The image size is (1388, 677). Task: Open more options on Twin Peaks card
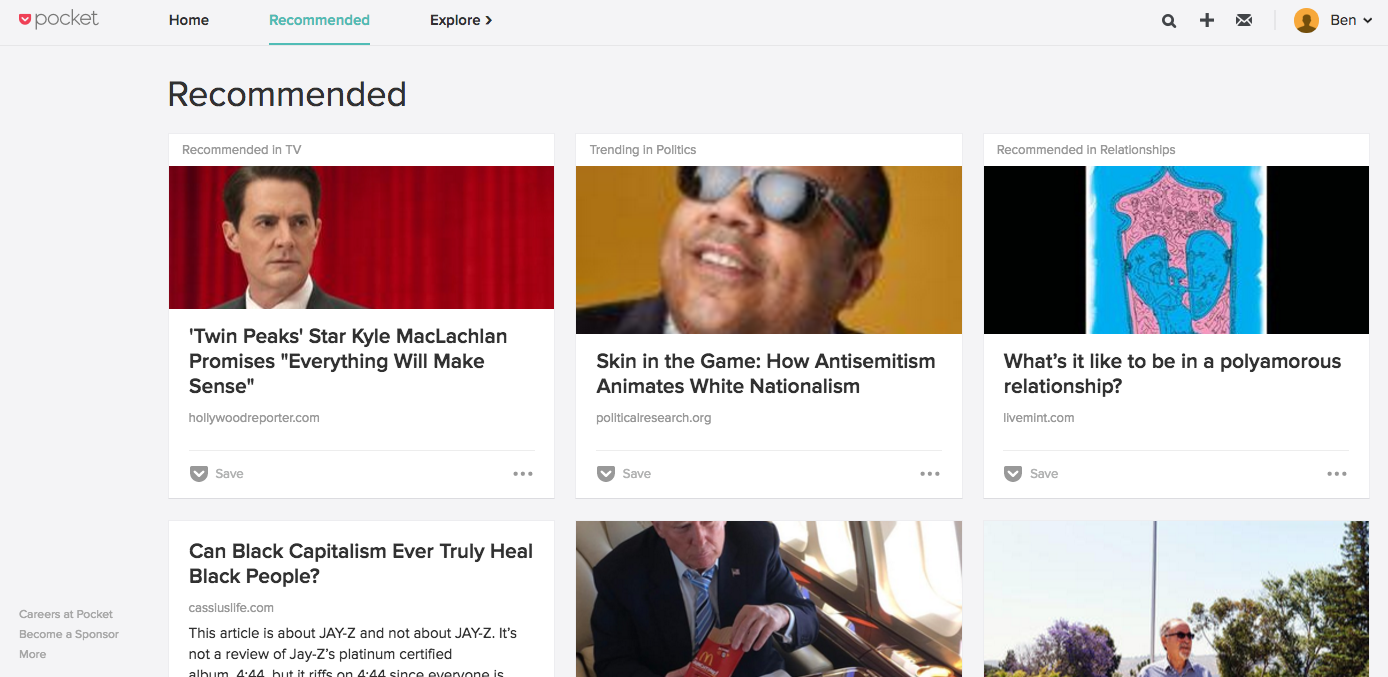[523, 474]
